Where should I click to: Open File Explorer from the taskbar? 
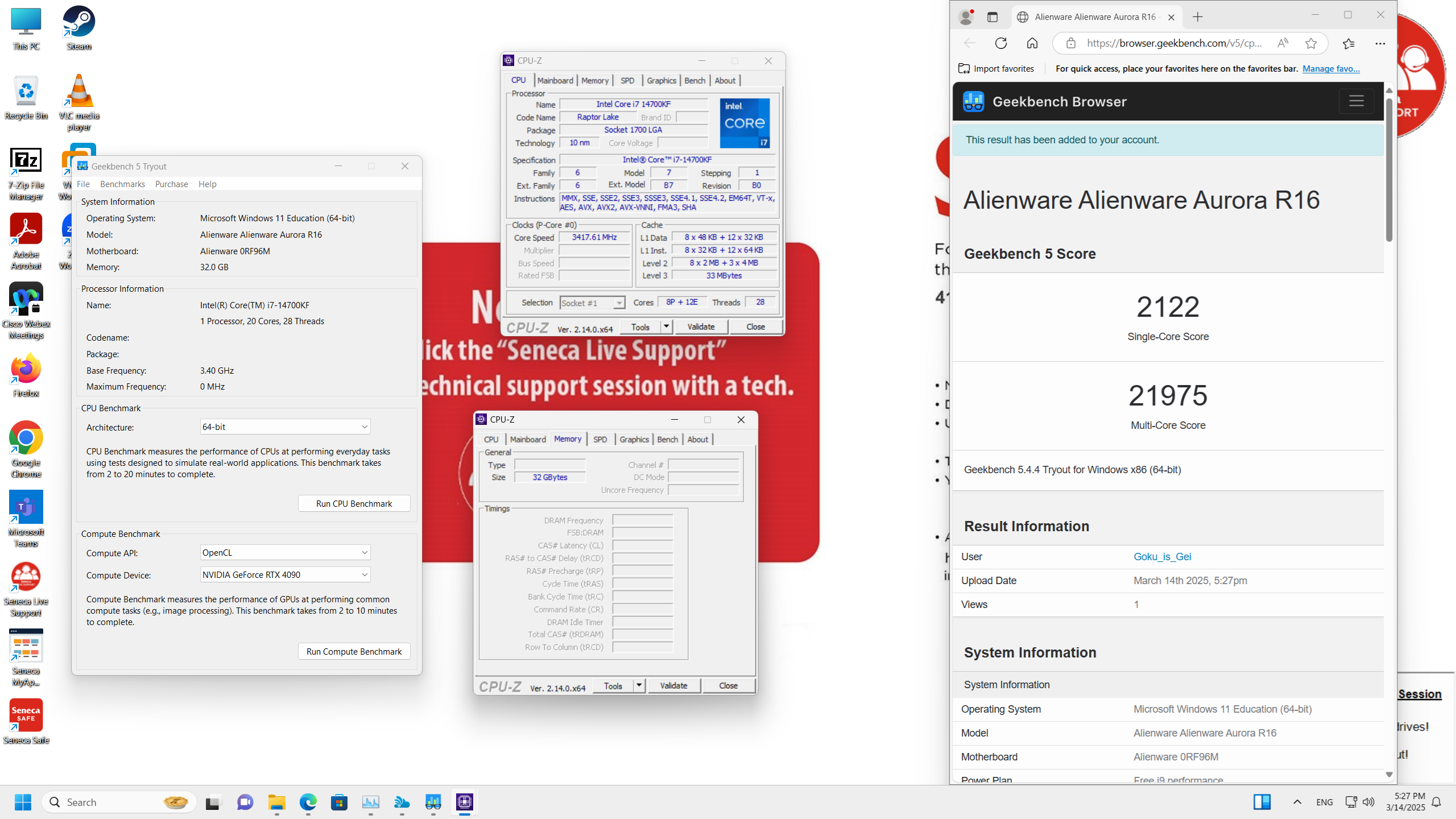coord(277,802)
